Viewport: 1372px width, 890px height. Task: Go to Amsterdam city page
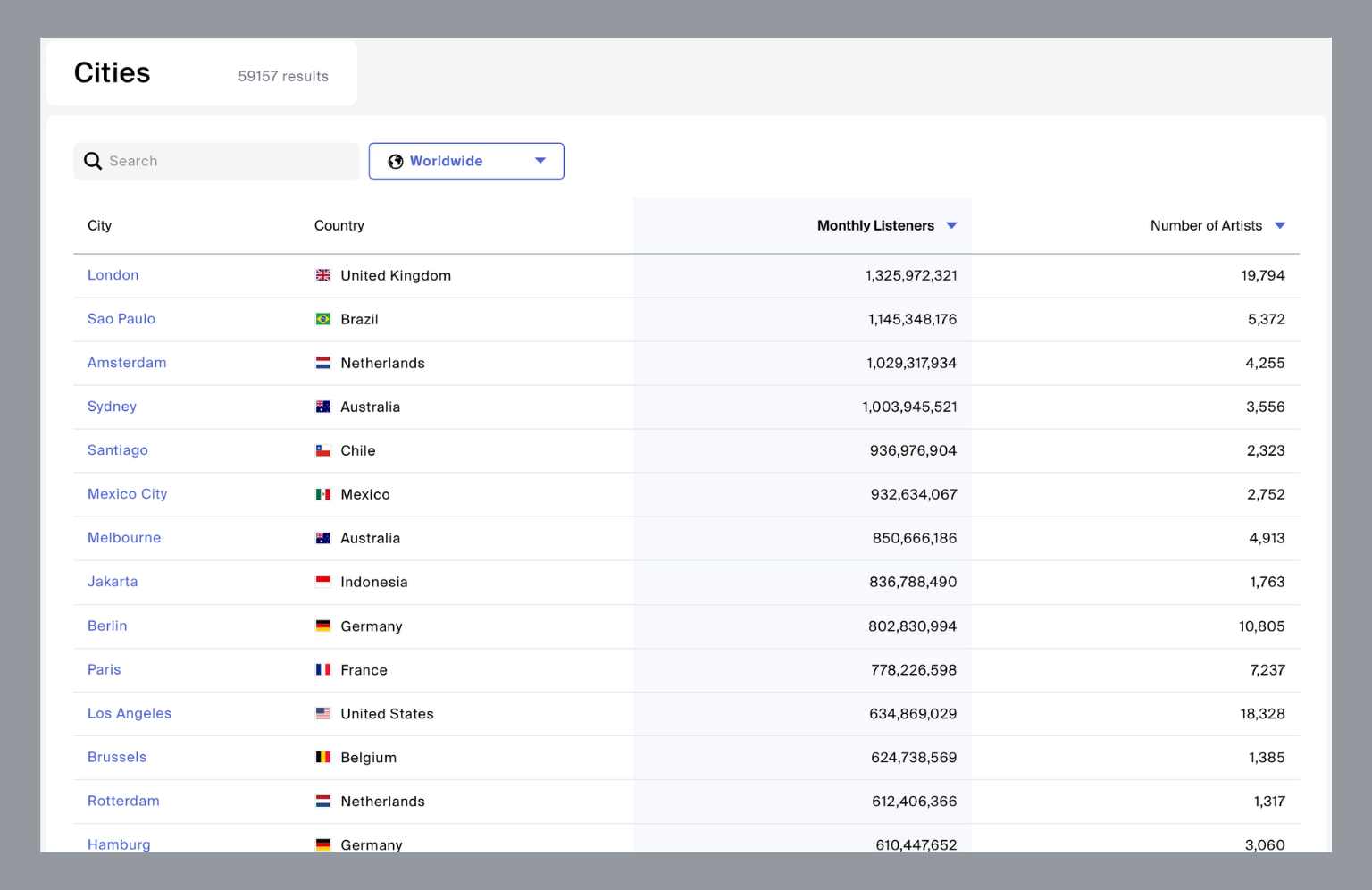pos(127,363)
